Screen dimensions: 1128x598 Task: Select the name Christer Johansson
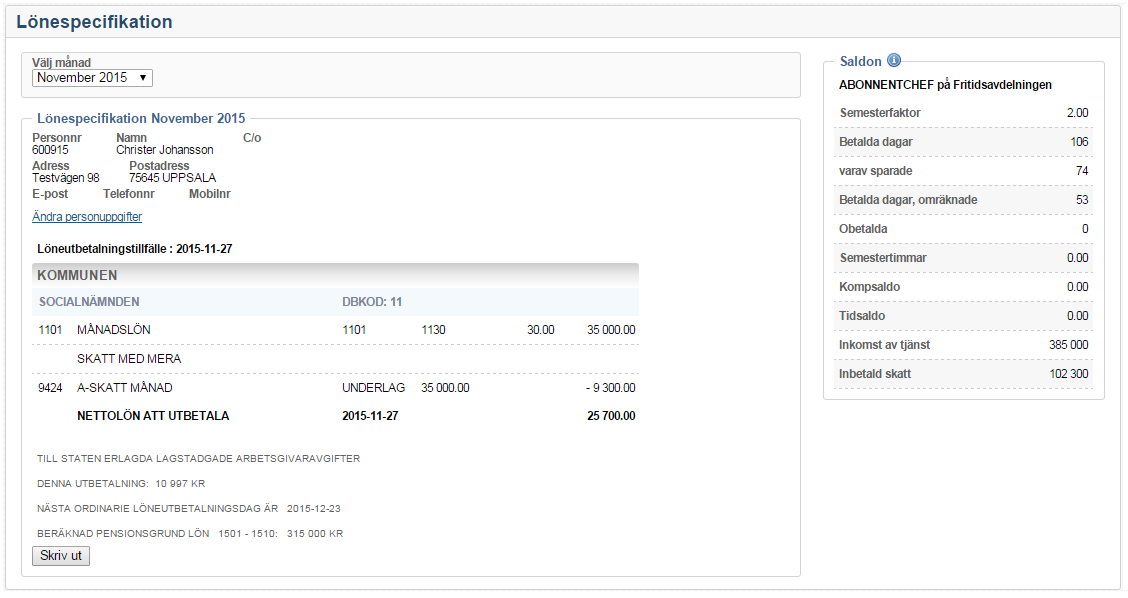pos(165,150)
